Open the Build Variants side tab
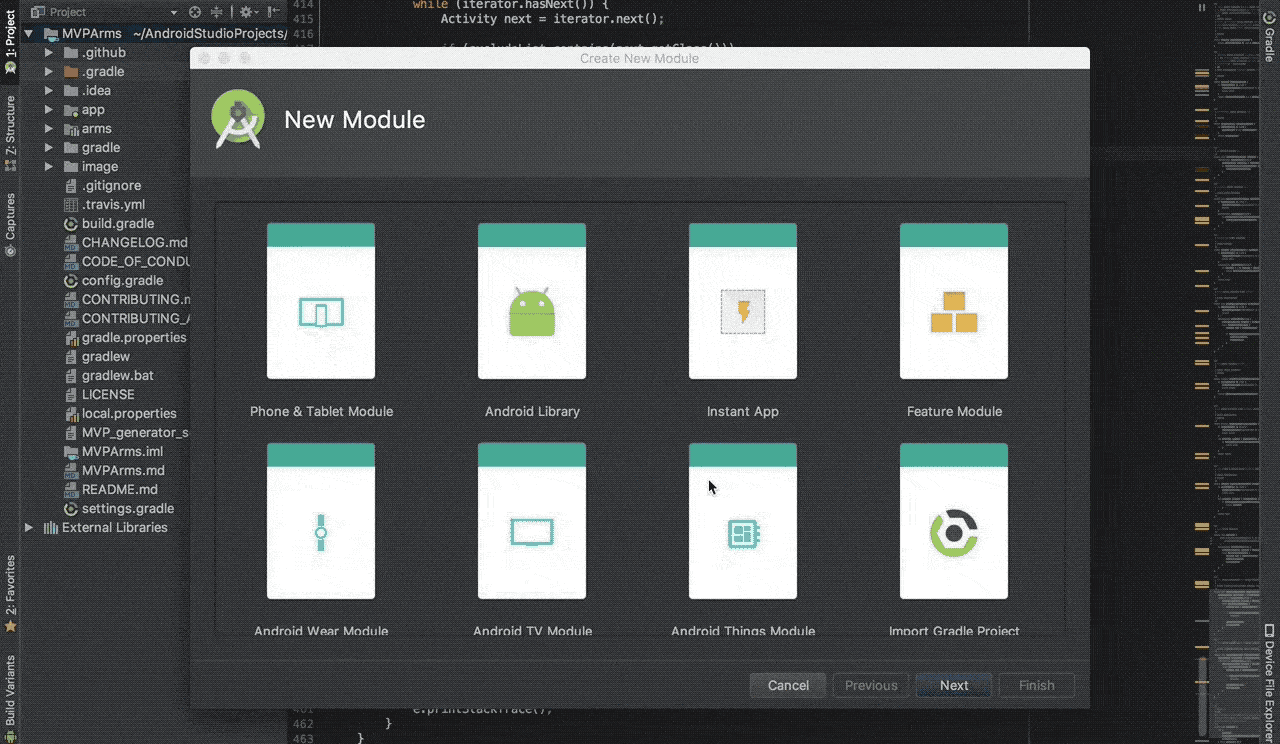 pyautogui.click(x=10, y=690)
